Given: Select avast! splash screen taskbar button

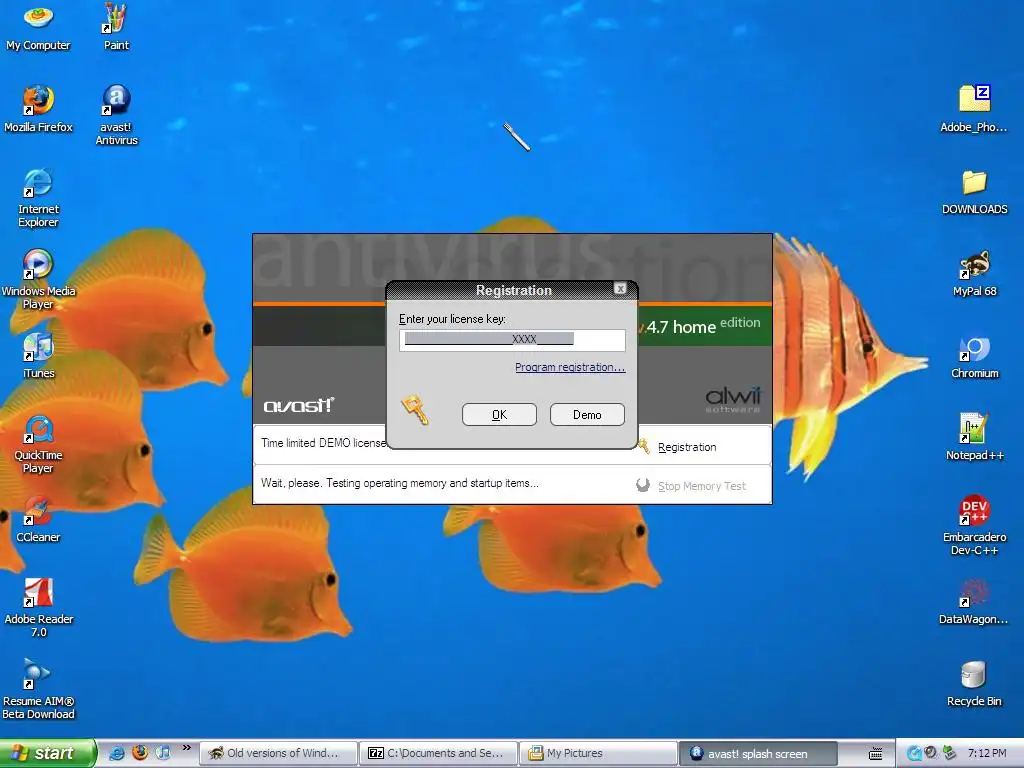Looking at the screenshot, I should point(758,754).
